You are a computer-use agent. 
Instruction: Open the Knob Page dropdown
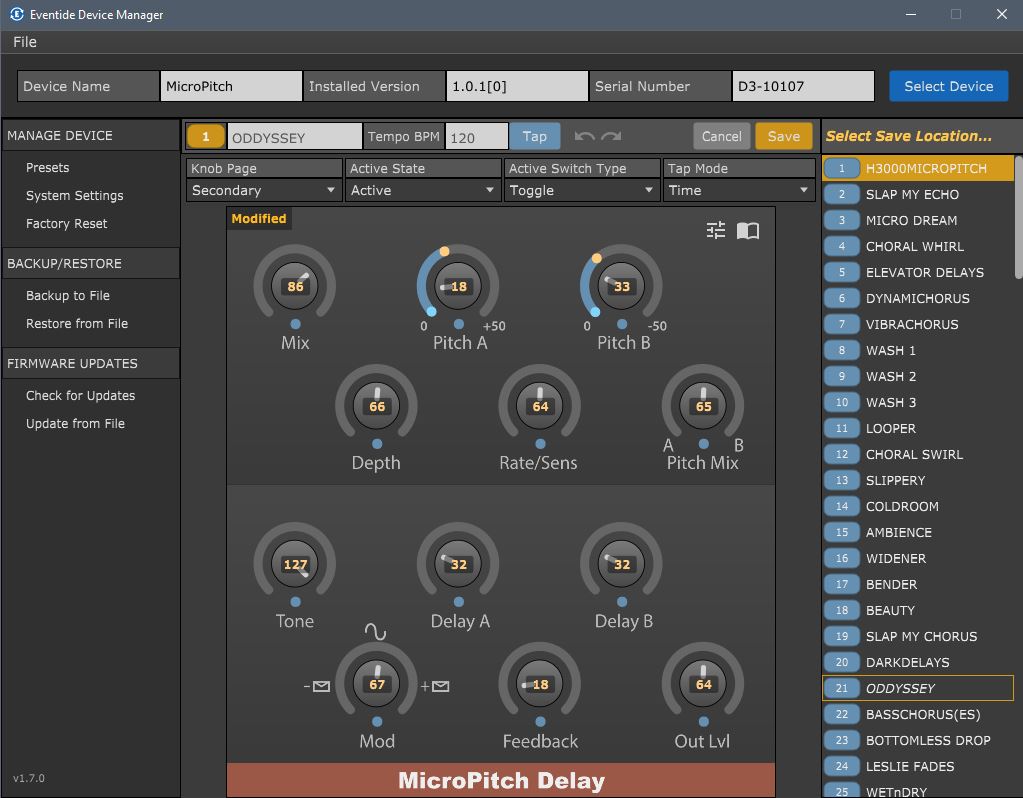264,191
